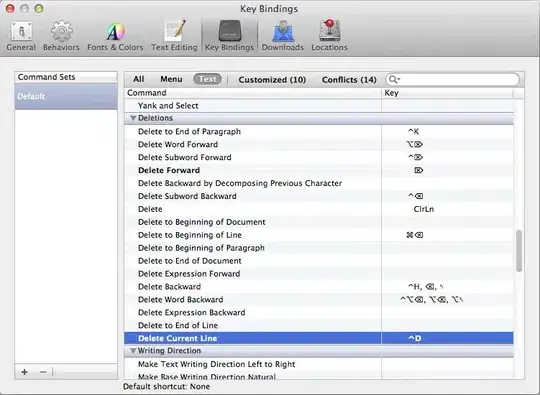
Task: Open the search options dropdown arrow
Action: click(x=398, y=79)
